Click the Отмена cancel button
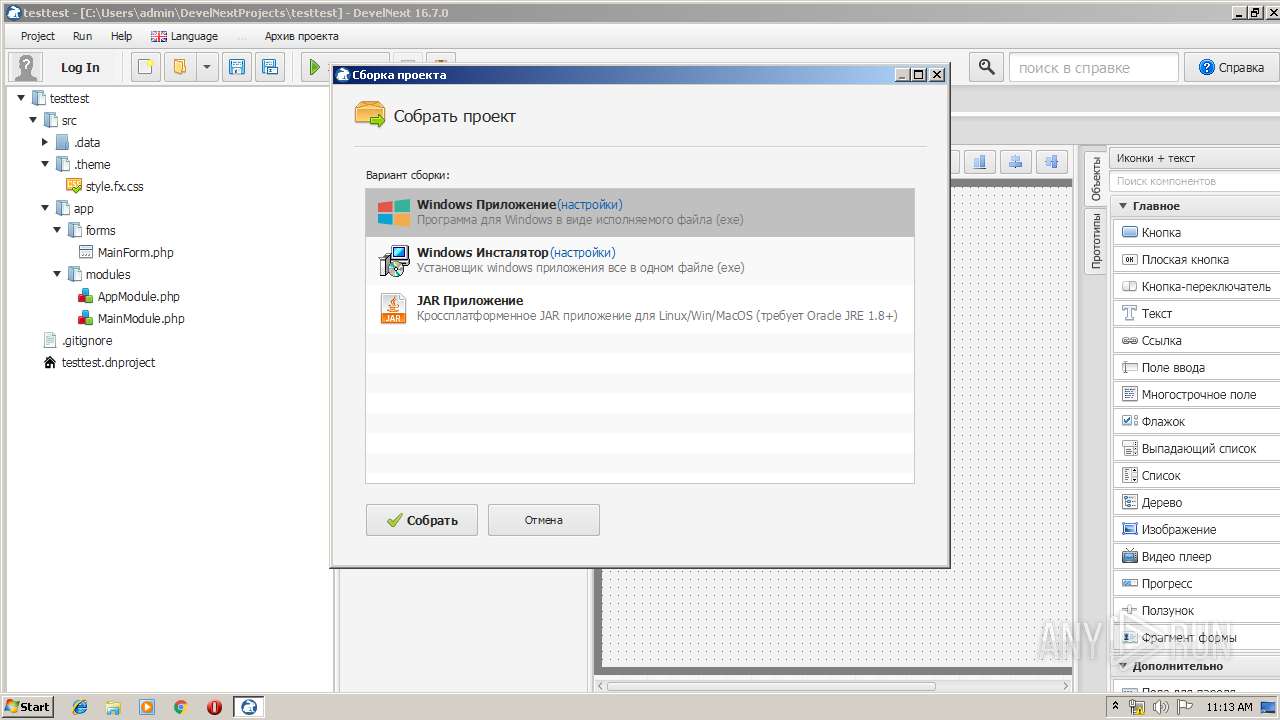 coord(544,520)
